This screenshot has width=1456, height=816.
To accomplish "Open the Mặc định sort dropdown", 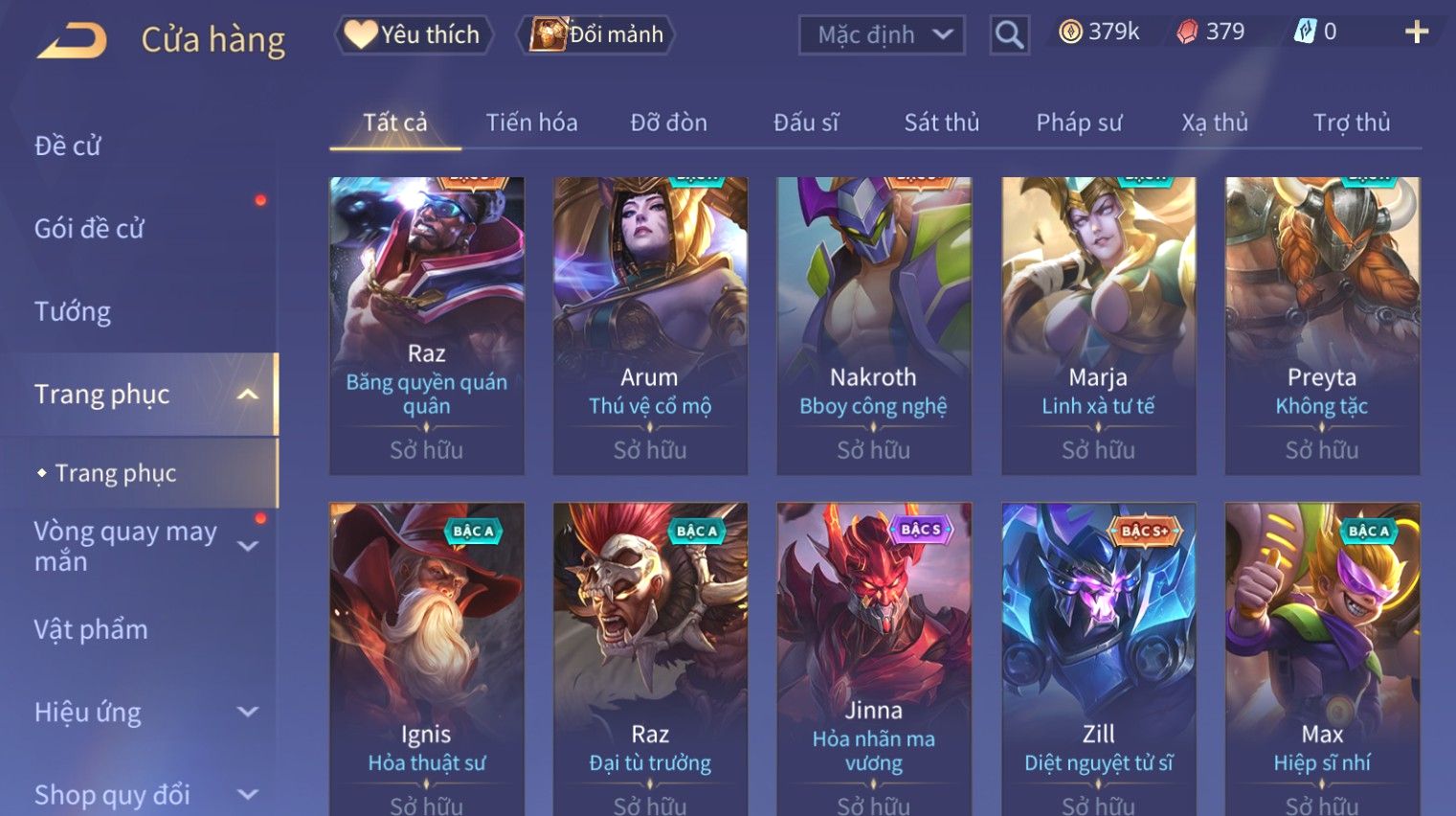I will click(x=882, y=35).
